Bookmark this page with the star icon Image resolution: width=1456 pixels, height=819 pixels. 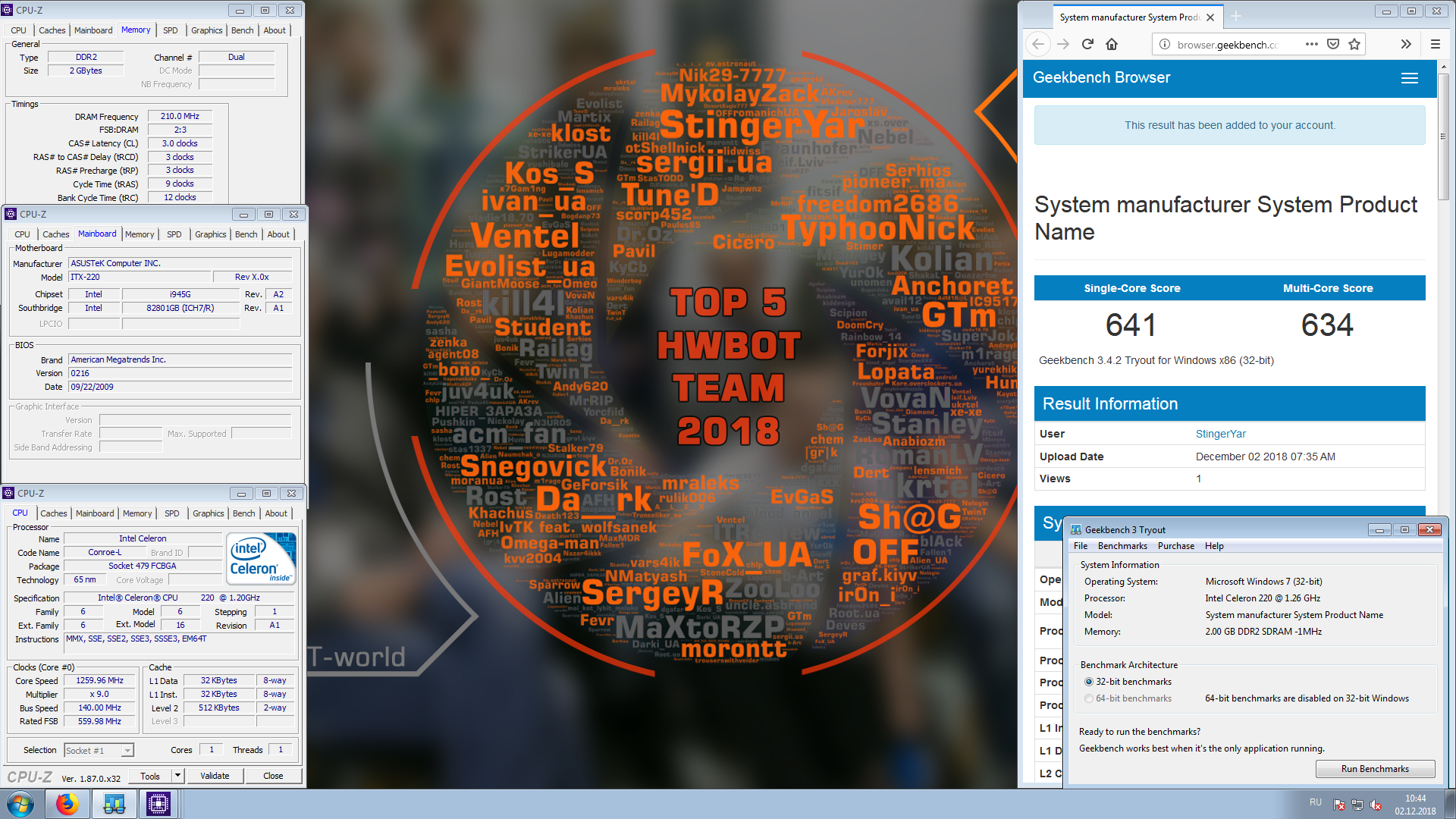pyautogui.click(x=1354, y=44)
